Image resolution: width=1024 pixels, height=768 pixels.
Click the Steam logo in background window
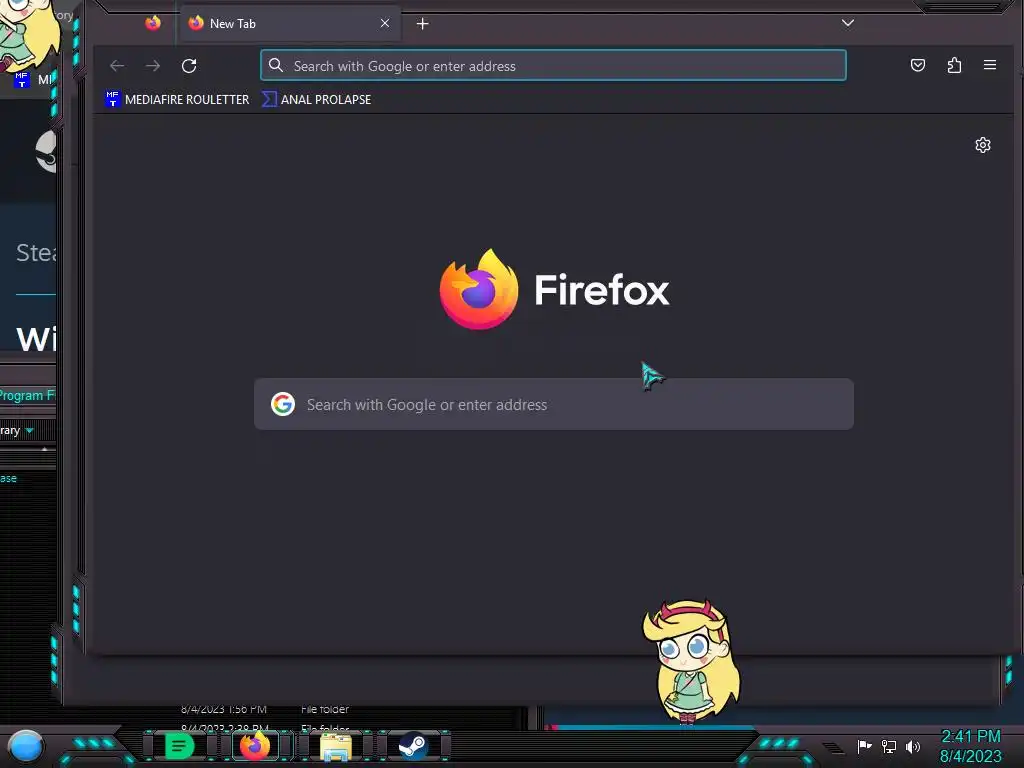(x=46, y=152)
